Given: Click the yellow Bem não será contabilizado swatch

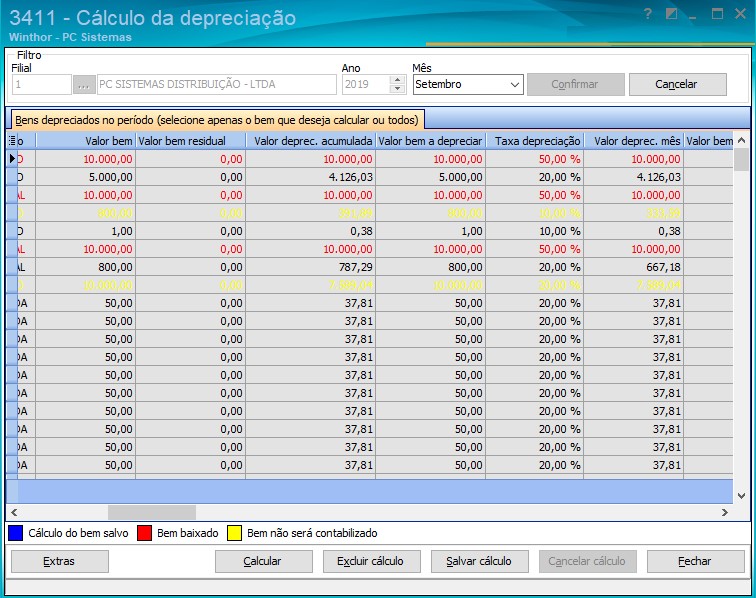Looking at the screenshot, I should (234, 533).
